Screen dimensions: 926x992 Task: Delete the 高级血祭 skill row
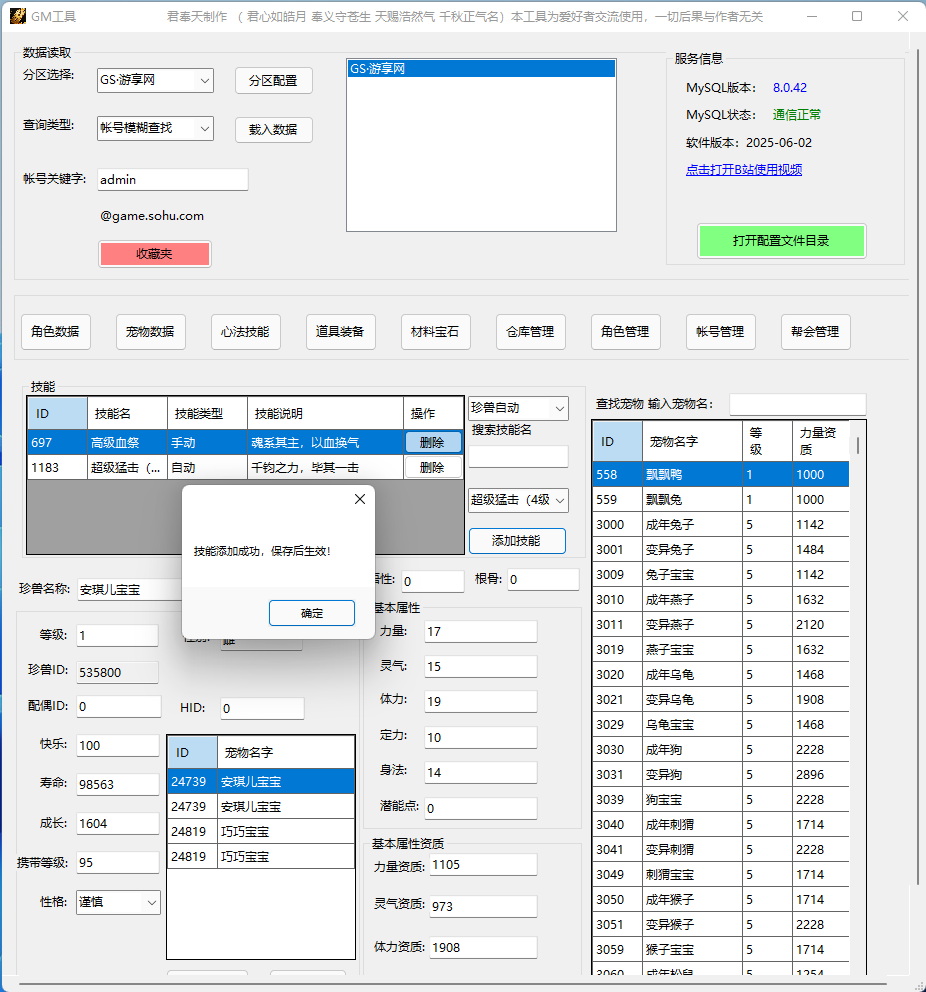point(432,442)
